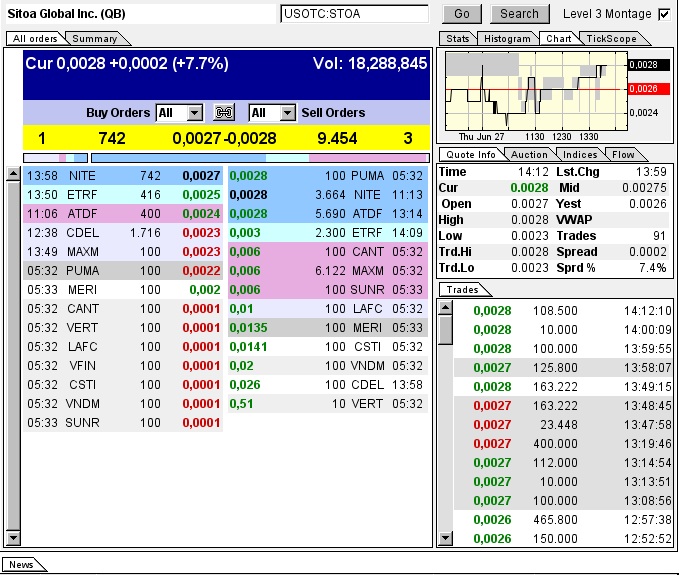Image resolution: width=679 pixels, height=575 pixels.
Task: Click the Search button
Action: pos(520,14)
